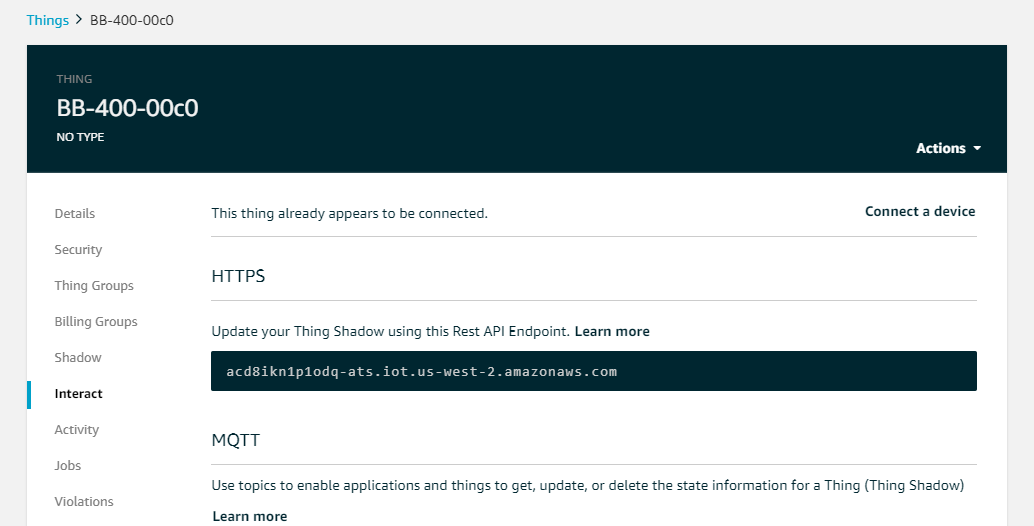Open the Activity section
This screenshot has height=526, width=1034.
(76, 430)
